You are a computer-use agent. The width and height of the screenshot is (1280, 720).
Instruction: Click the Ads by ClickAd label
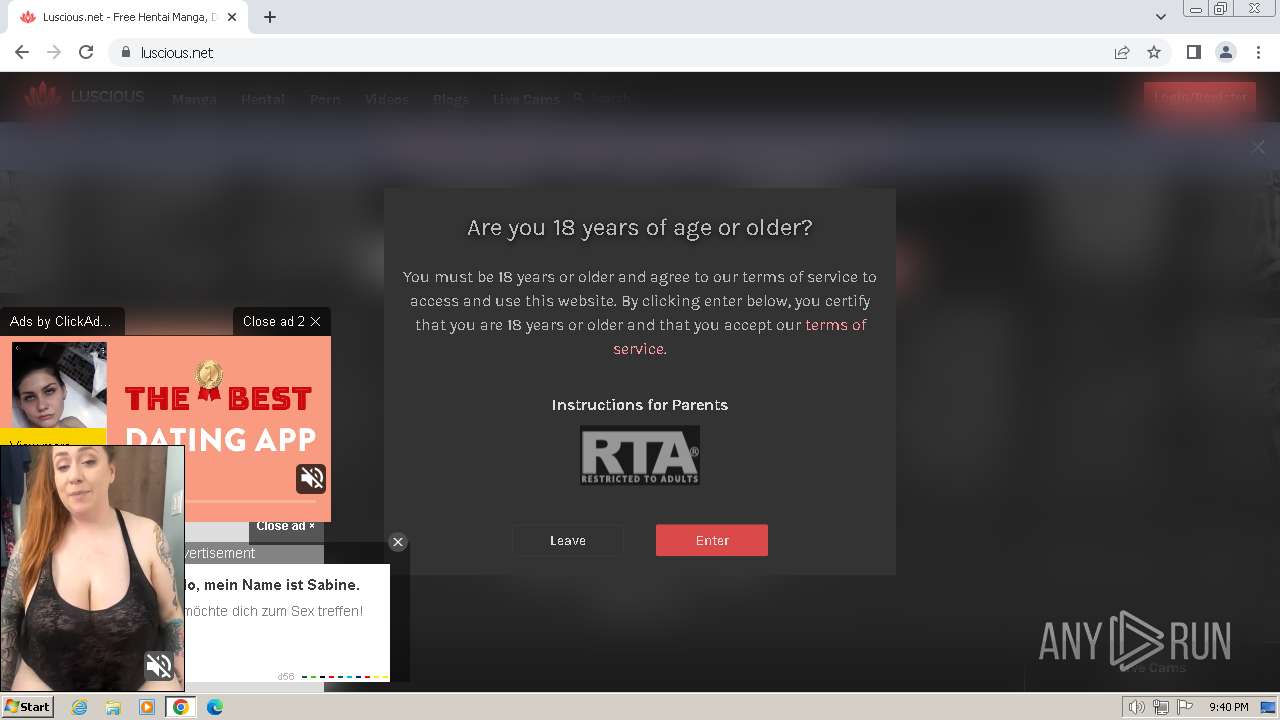click(60, 321)
